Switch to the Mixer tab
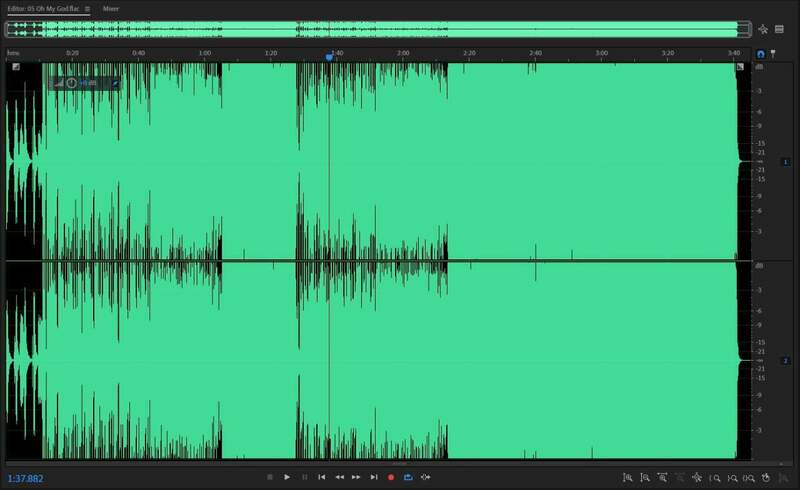Viewport: 800px width, 490px height. coord(111,8)
